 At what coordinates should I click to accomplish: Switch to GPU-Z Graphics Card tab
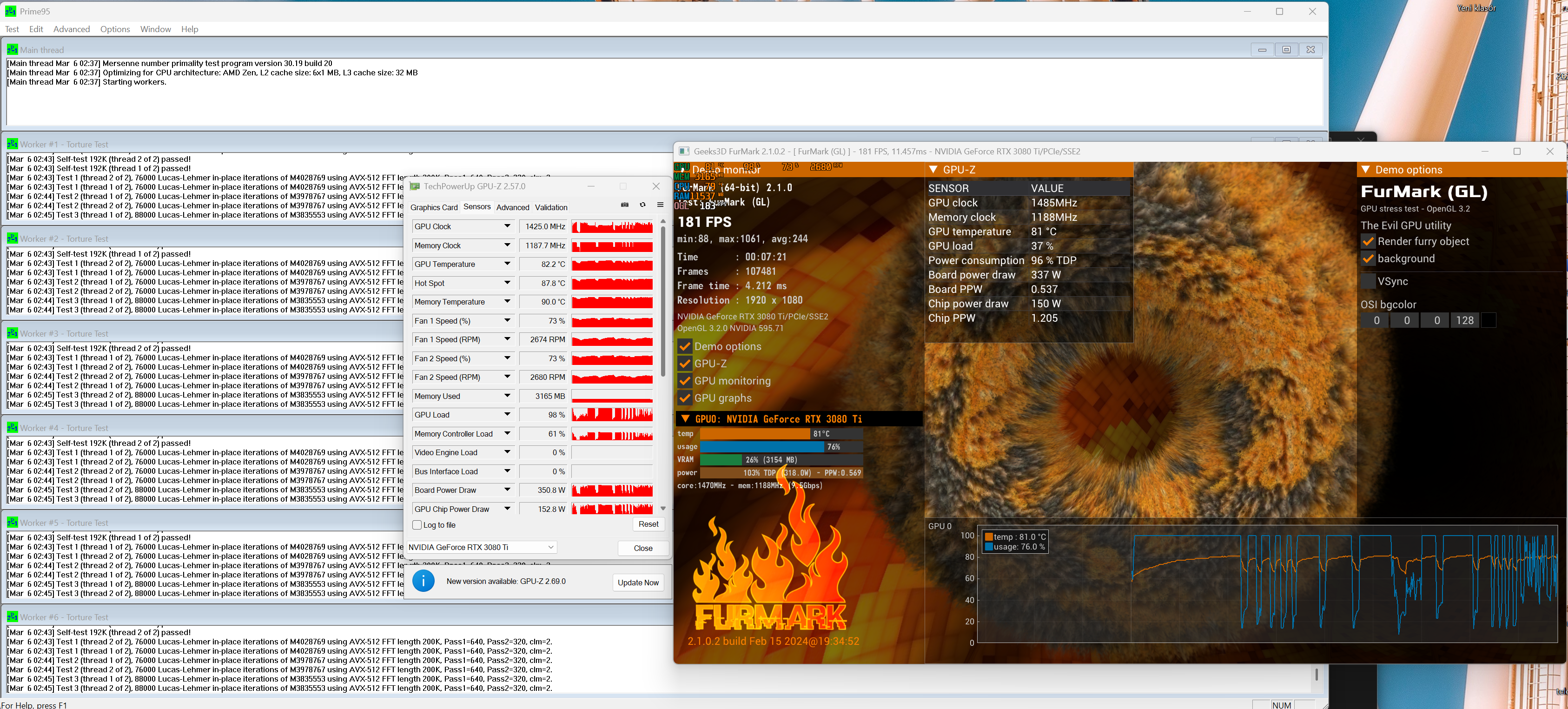click(434, 207)
